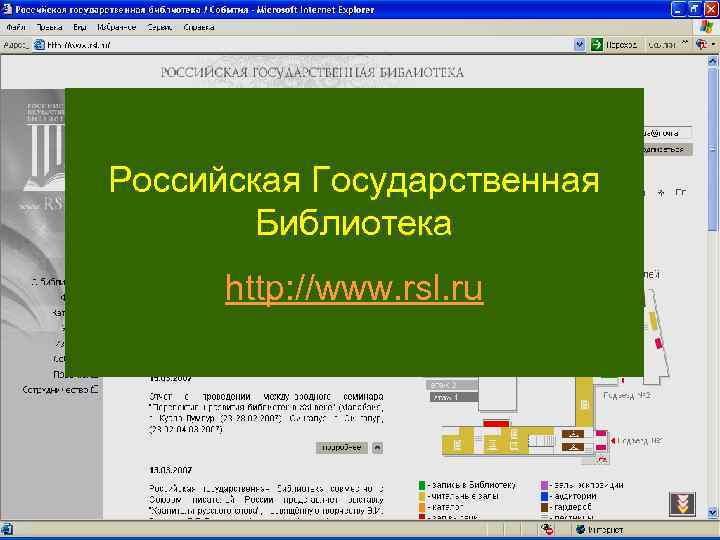The image size is (720, 540).
Task: Click the Internet Explorer title bar icon
Action: [6, 9]
